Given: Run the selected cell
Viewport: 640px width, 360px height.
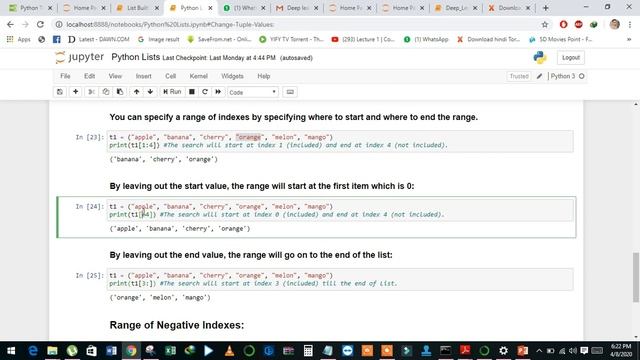Looking at the screenshot, I should pyautogui.click(x=172, y=92).
